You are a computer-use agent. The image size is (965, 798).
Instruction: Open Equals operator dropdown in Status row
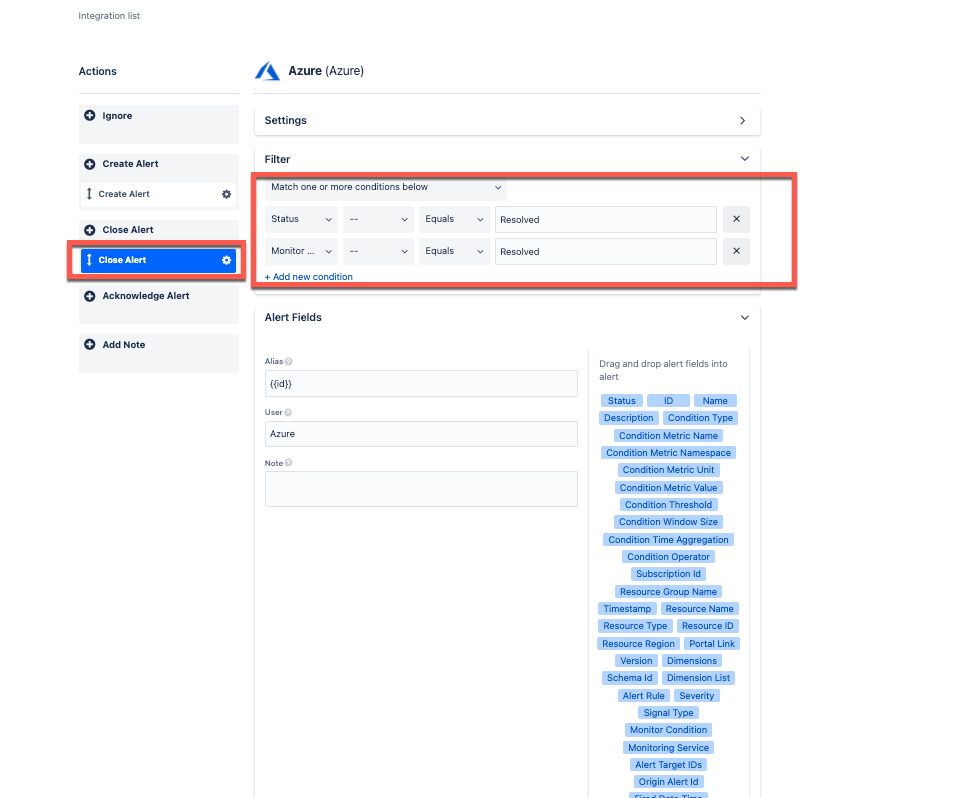point(454,219)
